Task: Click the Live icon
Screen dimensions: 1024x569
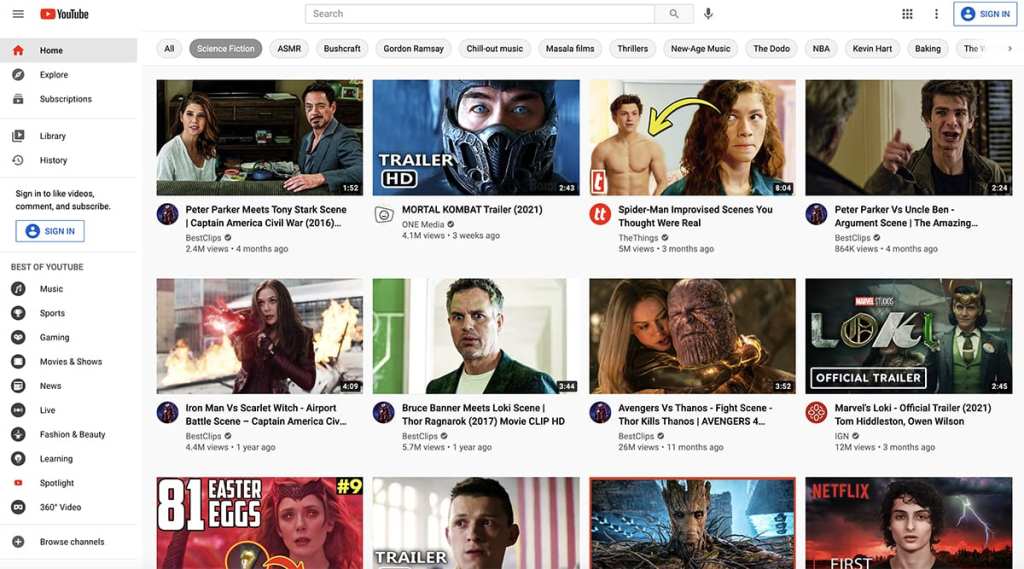Action: pos(18,410)
